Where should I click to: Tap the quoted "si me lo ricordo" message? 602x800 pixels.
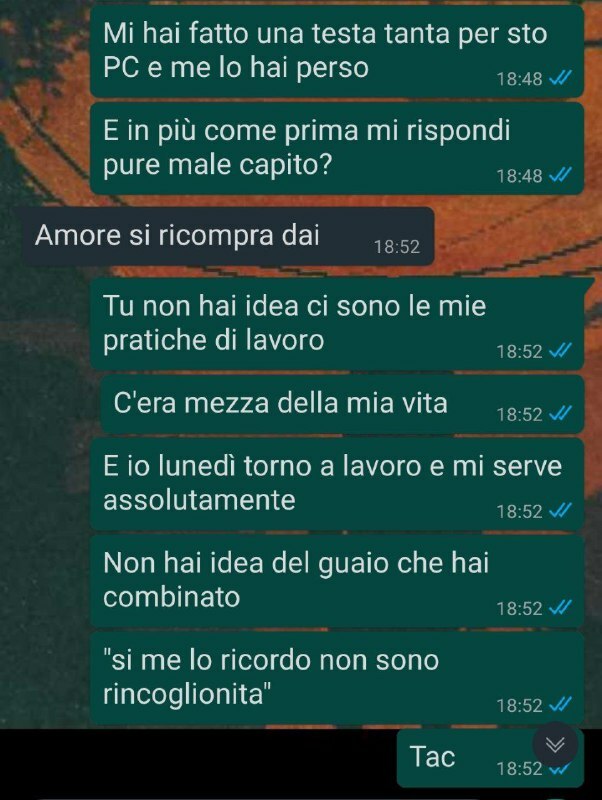click(337, 677)
